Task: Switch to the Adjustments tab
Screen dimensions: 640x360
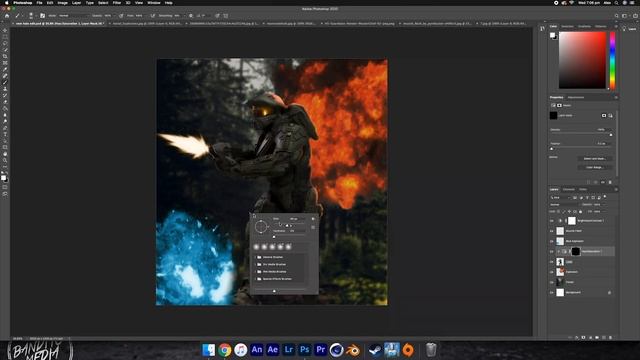Action: pos(576,98)
